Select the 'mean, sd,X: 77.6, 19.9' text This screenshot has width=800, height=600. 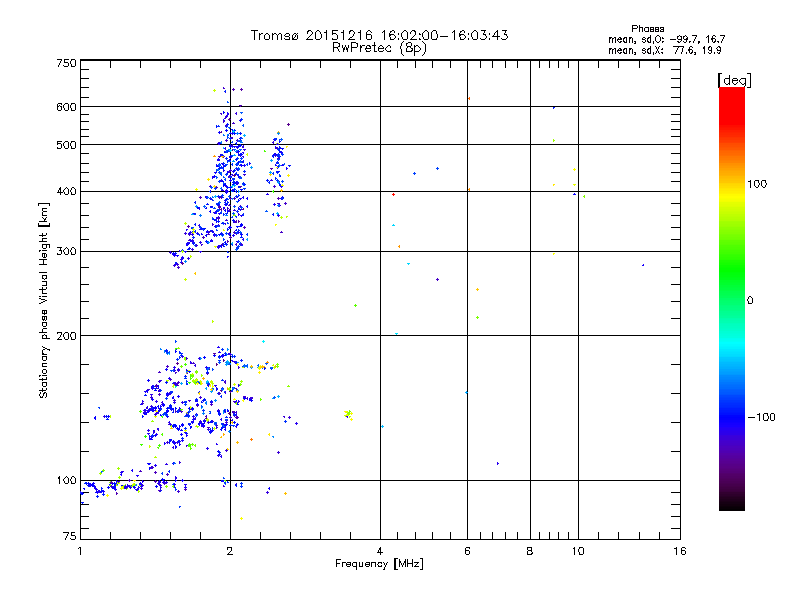(664, 50)
